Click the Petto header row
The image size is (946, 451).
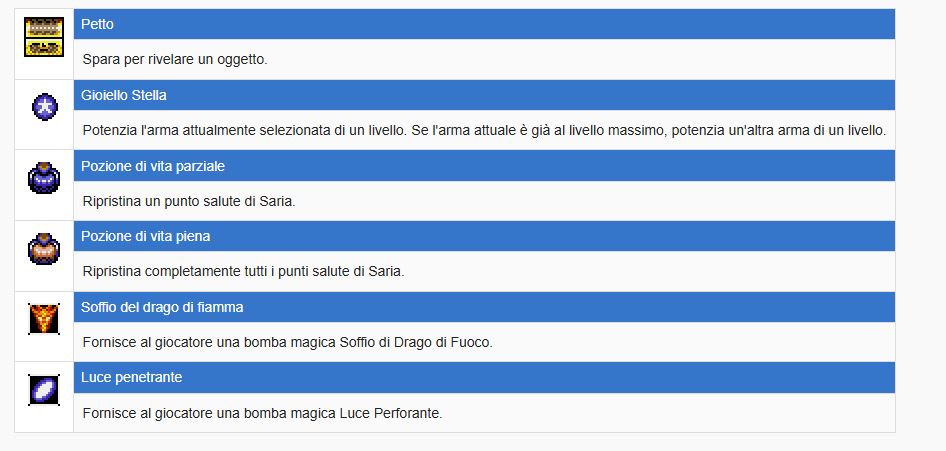[484, 24]
